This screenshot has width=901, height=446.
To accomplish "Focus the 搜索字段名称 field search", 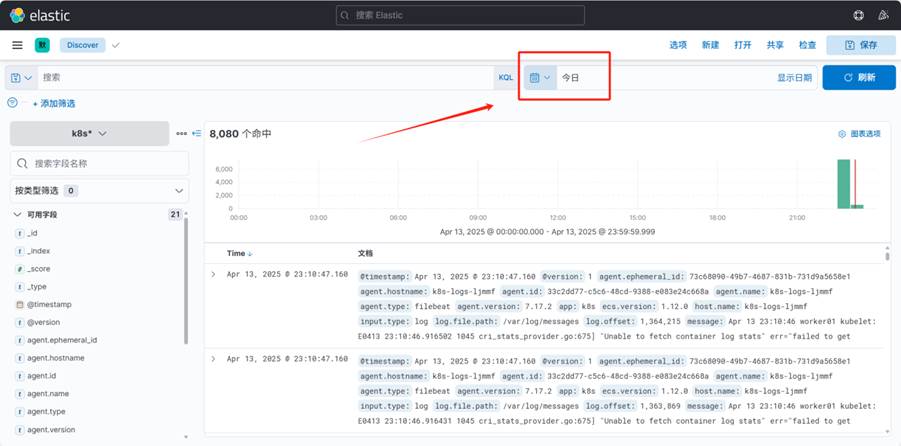I will click(x=99, y=163).
